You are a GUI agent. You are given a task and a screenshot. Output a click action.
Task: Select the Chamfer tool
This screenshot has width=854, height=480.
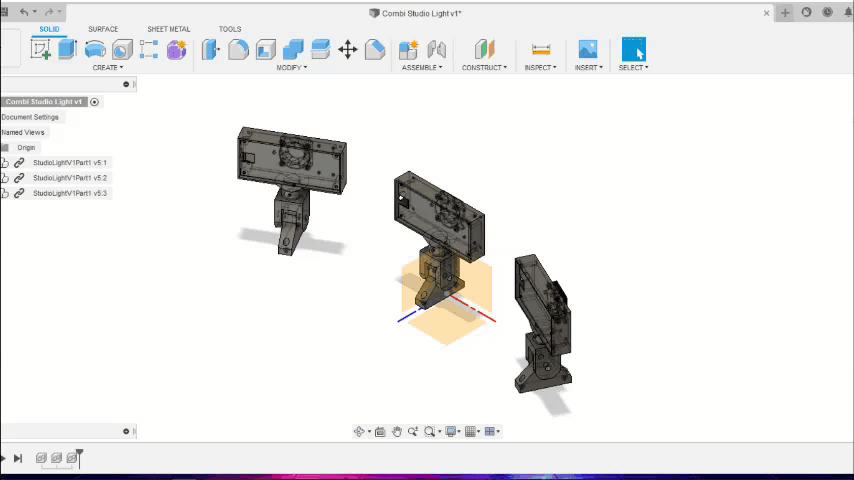[375, 50]
